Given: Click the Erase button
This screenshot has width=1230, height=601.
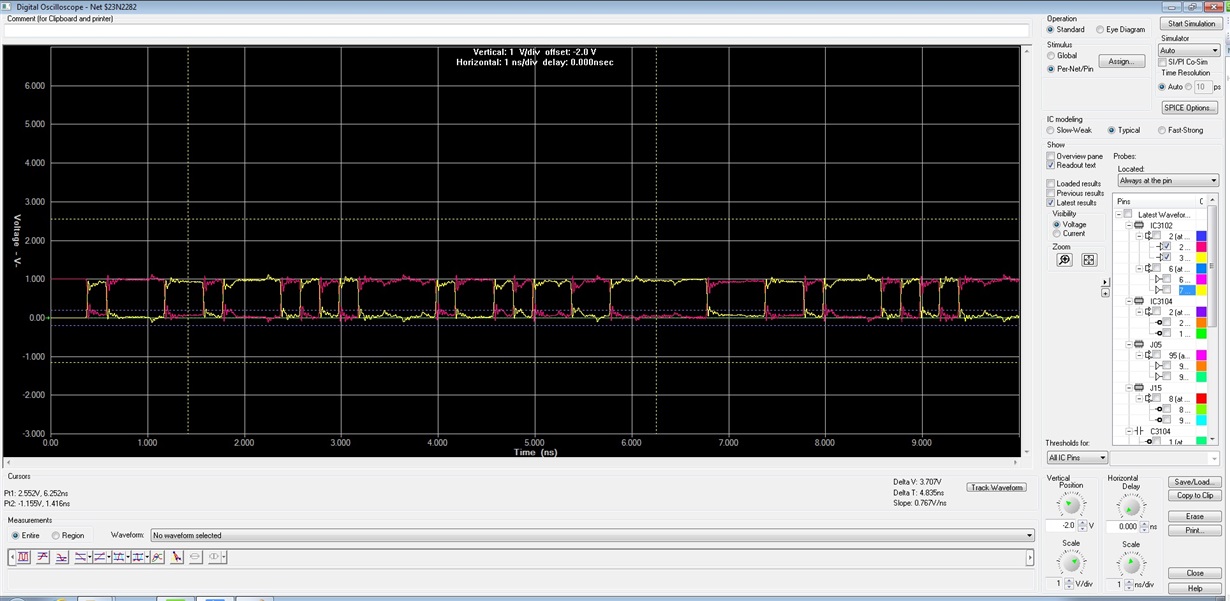Looking at the screenshot, I should pos(1195,517).
